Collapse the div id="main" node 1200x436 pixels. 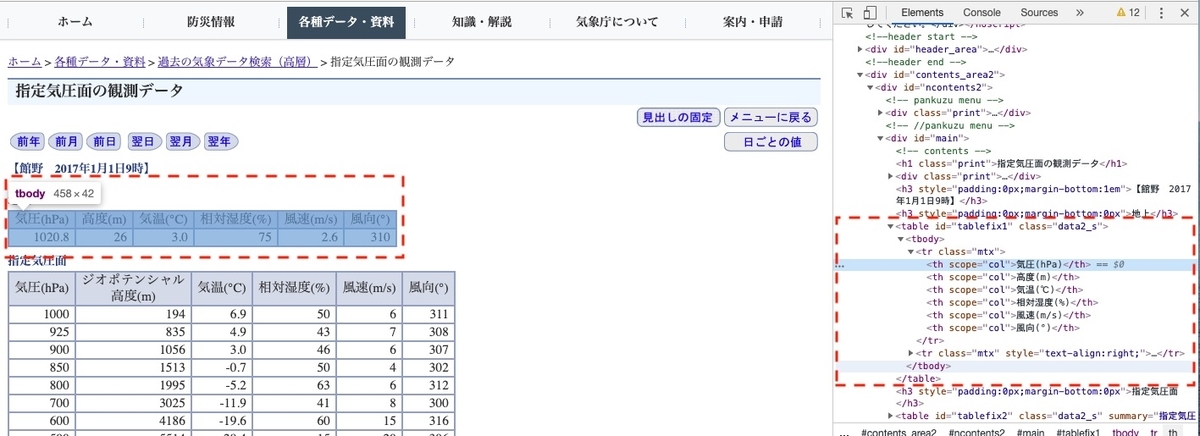881,139
